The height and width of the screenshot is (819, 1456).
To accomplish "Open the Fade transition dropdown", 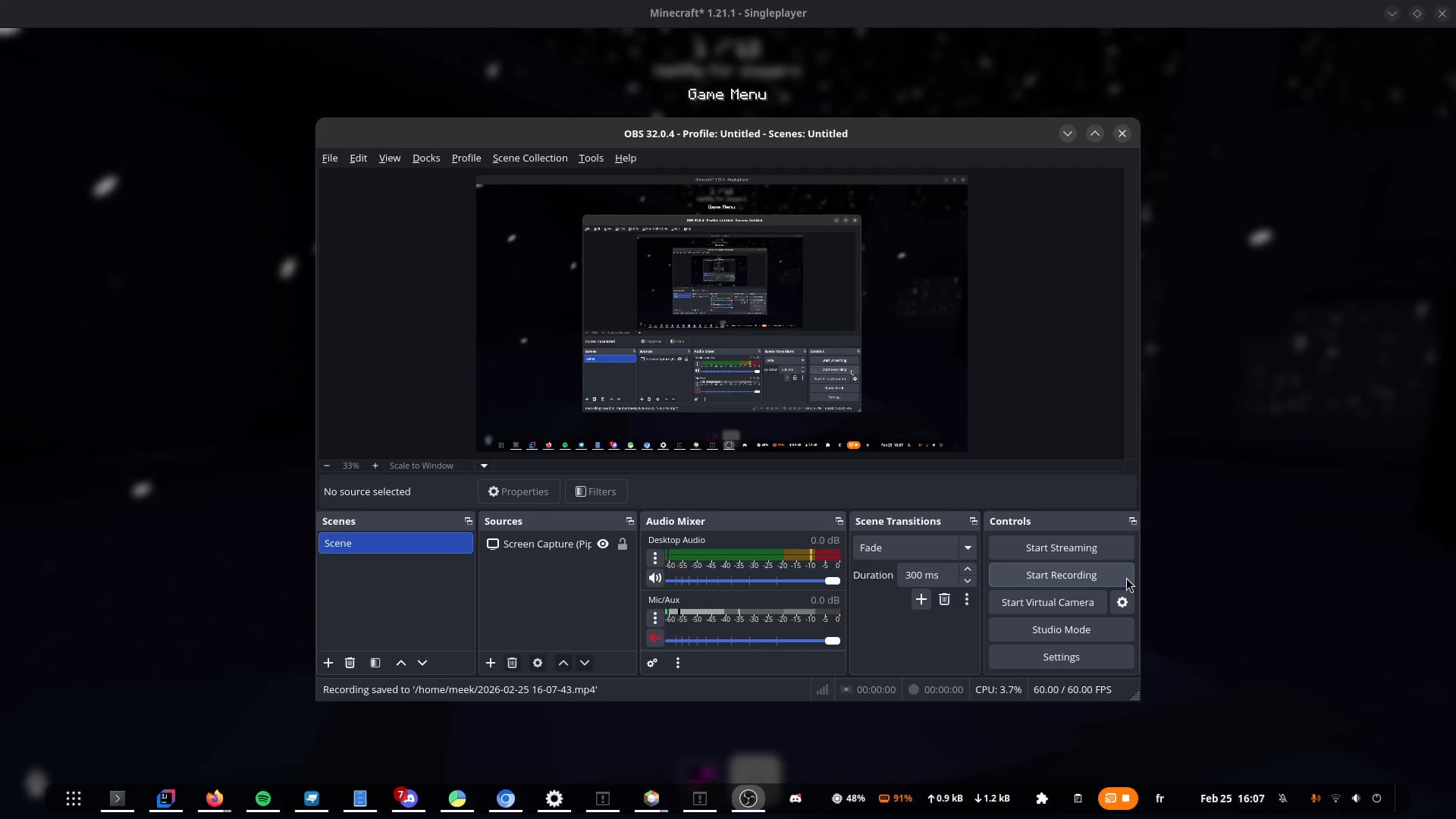I will pos(968,548).
